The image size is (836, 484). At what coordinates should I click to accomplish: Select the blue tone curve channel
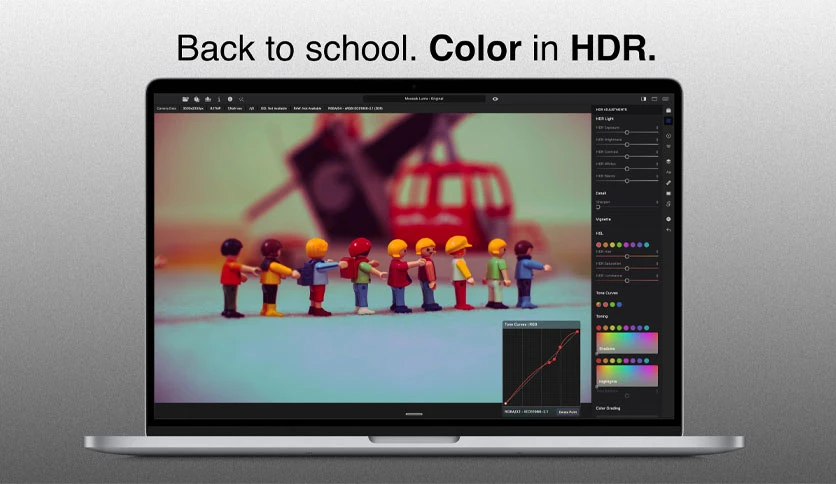pyautogui.click(x=619, y=305)
